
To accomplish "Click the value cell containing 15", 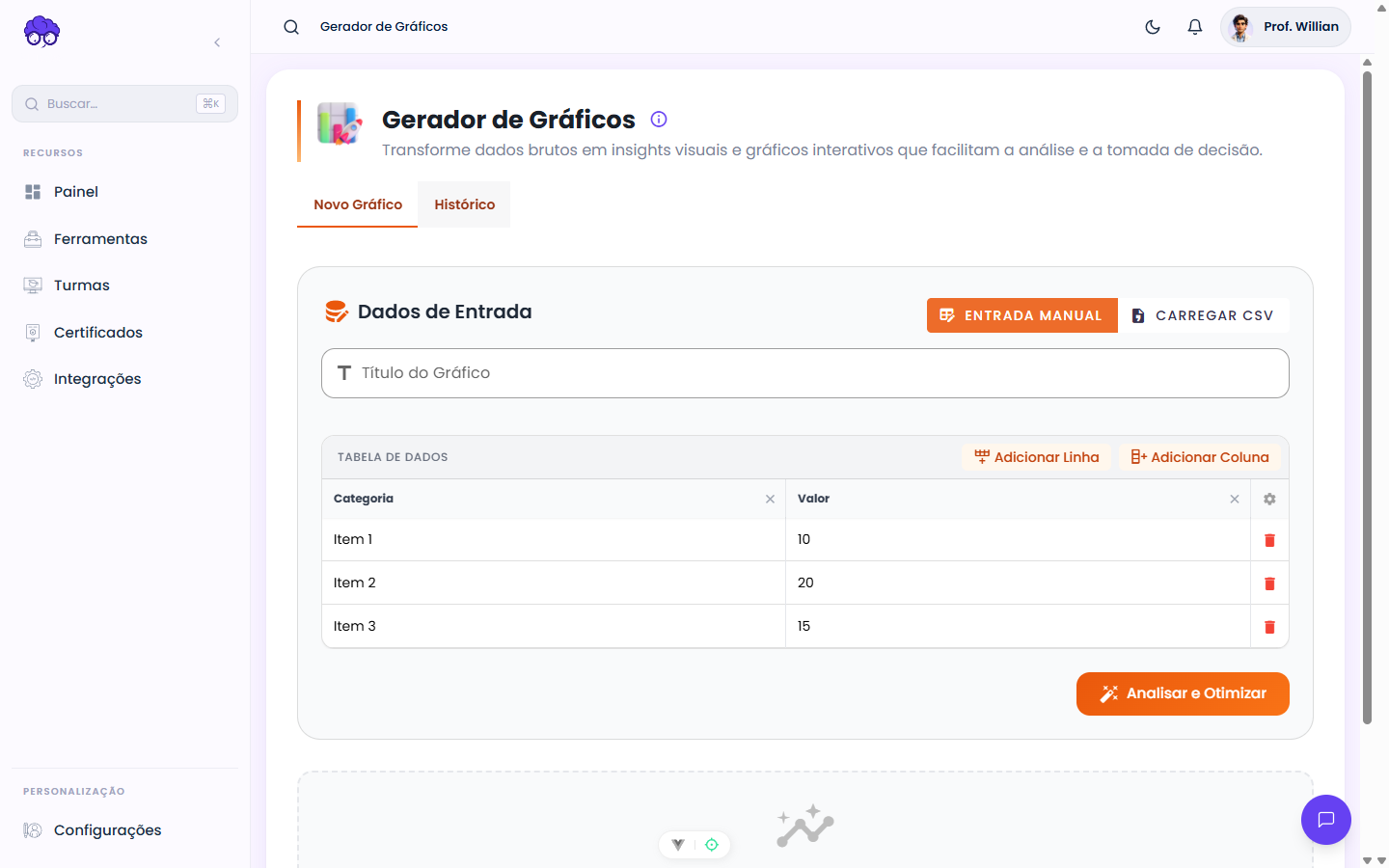I will coord(1018,627).
